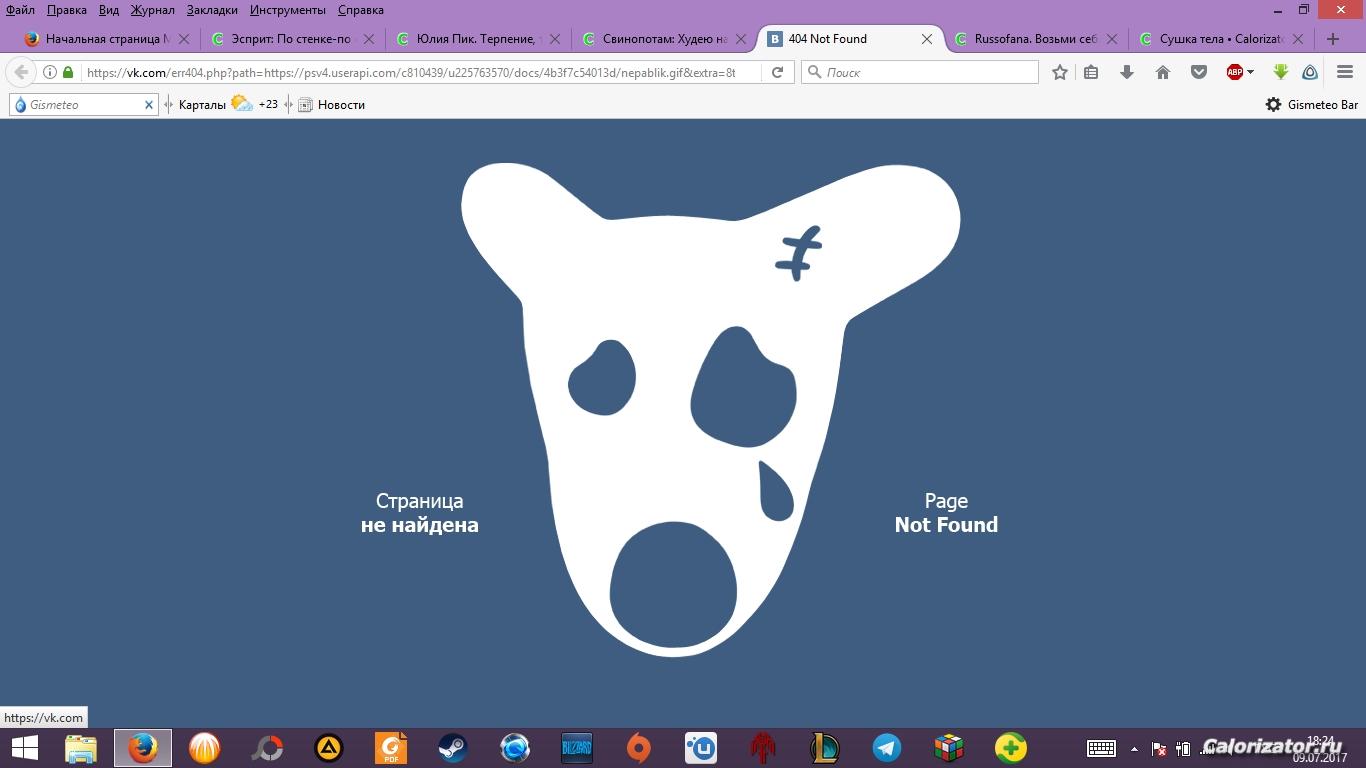Open a new browser tab
The image size is (1366, 768).
1332,39
